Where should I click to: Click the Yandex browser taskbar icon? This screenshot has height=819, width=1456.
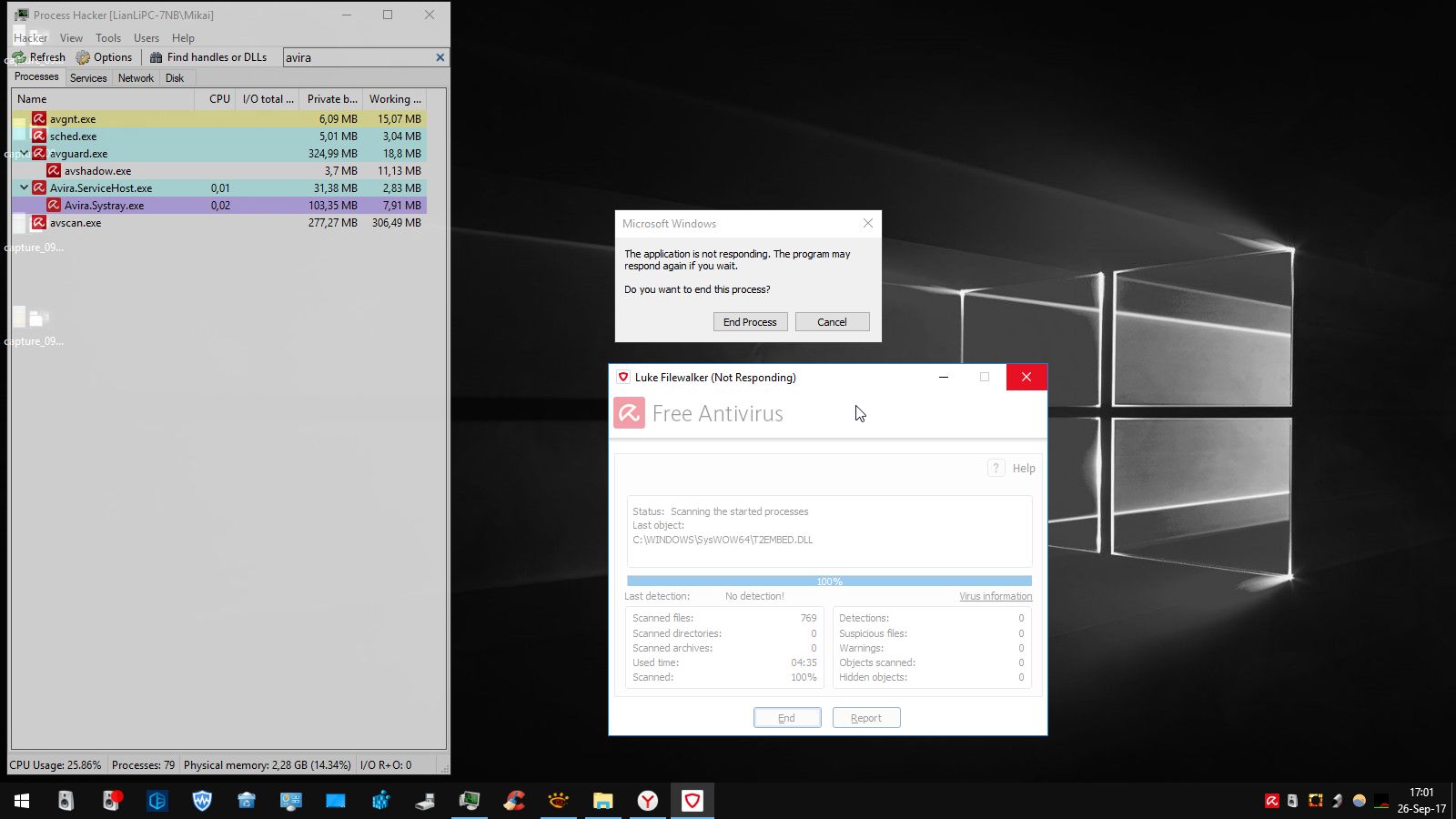(x=647, y=801)
